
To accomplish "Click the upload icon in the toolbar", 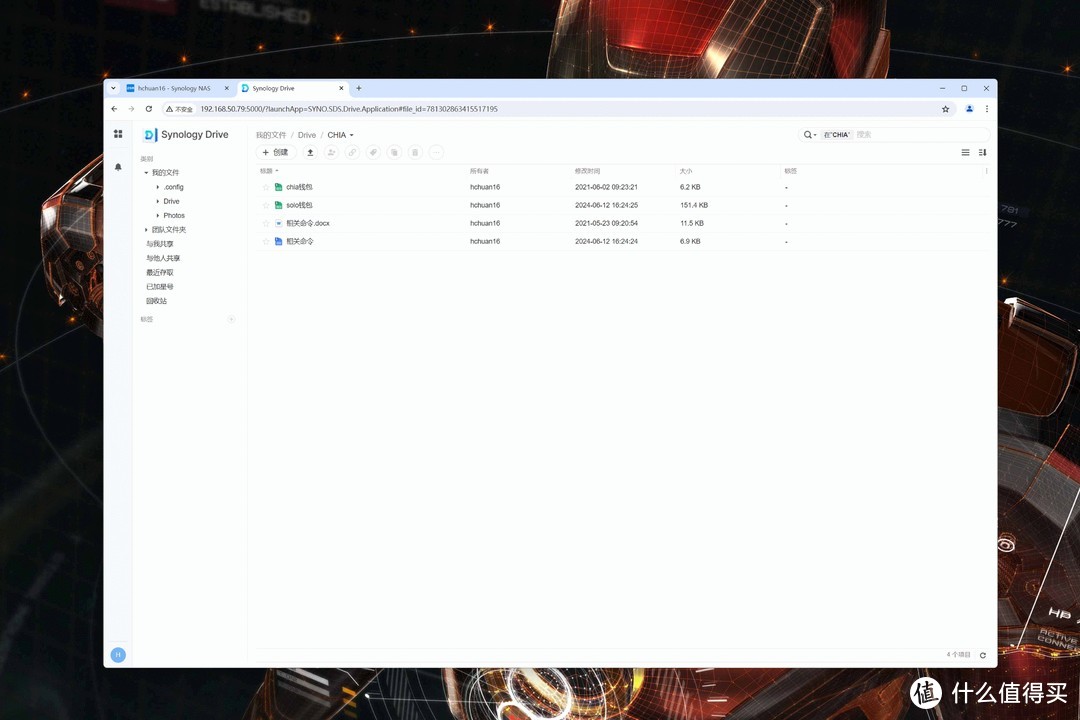I will [x=310, y=152].
